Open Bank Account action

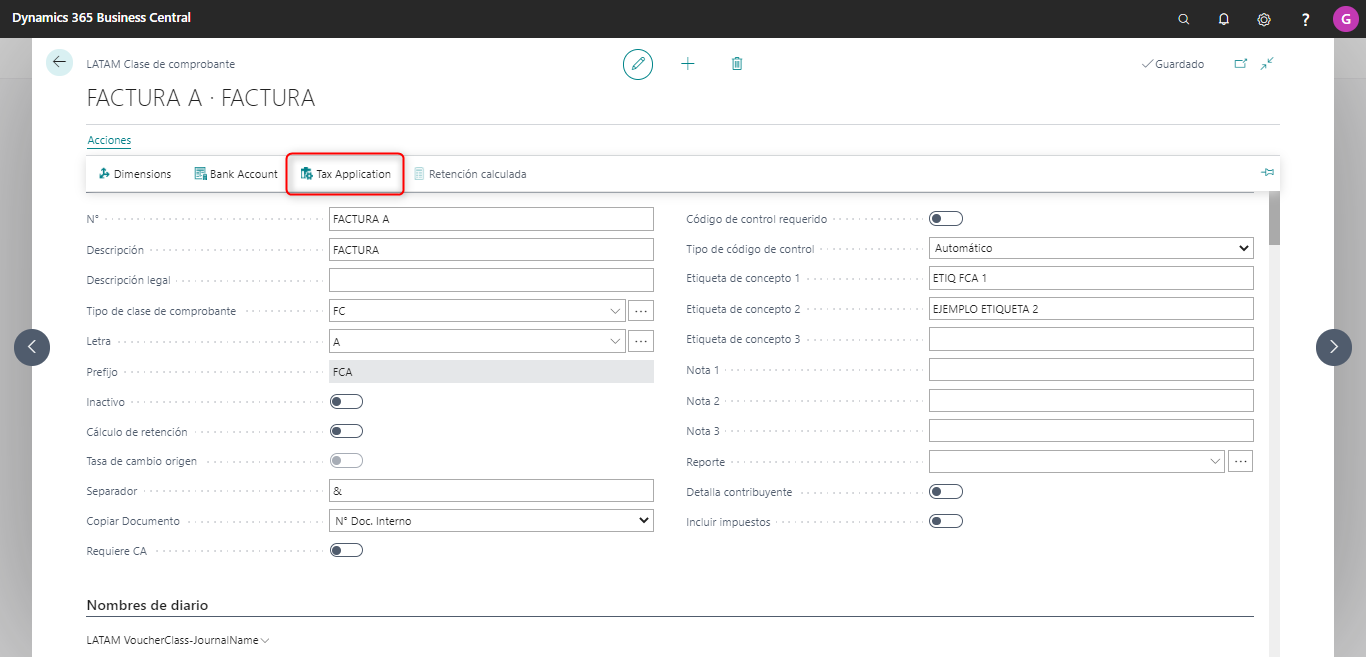pyautogui.click(x=236, y=174)
